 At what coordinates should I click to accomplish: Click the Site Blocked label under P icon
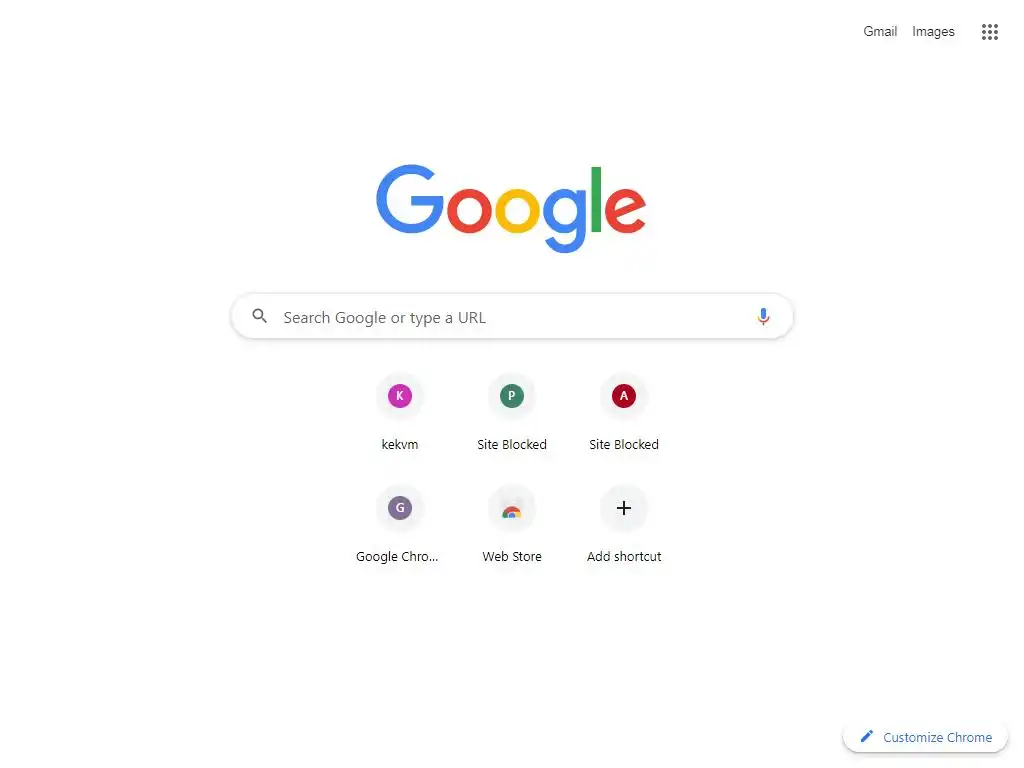[512, 445]
